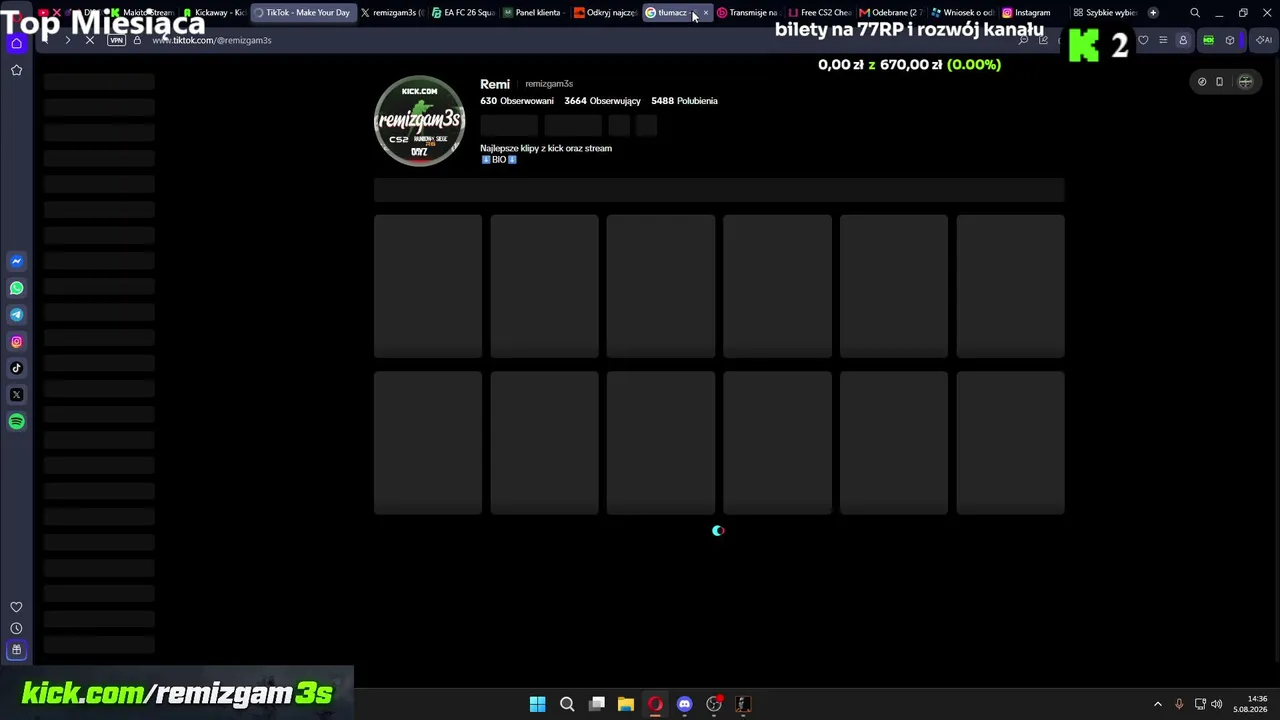Switch to the Transmisje na tab

748,13
